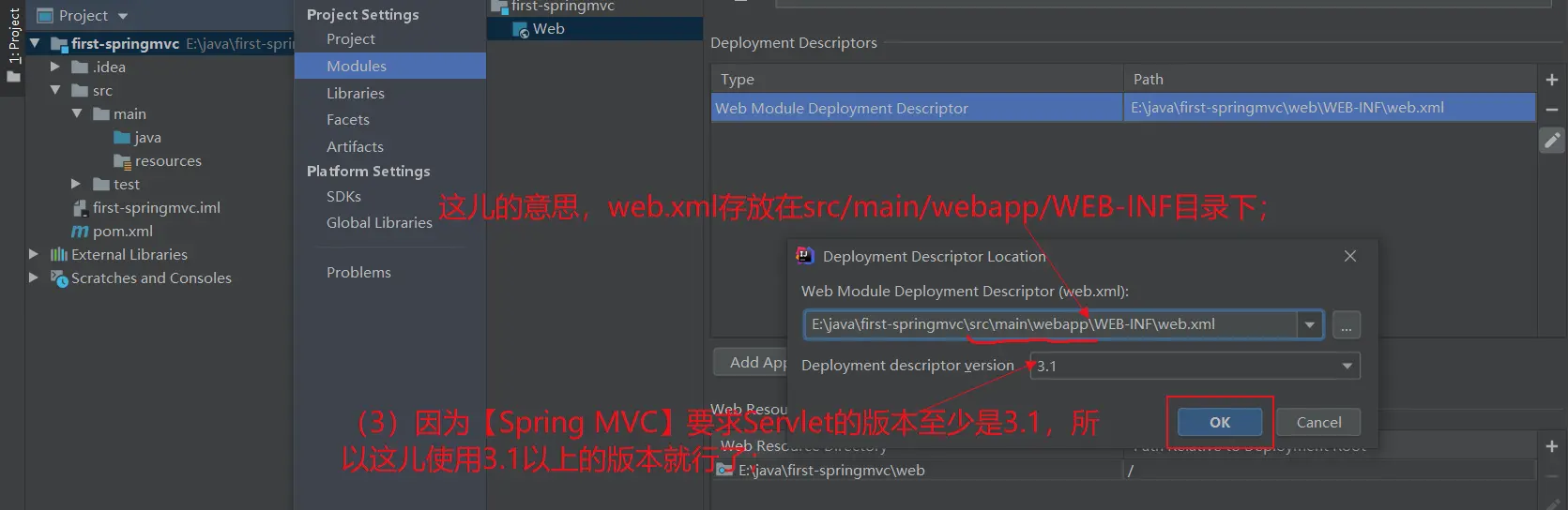Click the test folder icon
1568x510 pixels.
(x=102, y=185)
